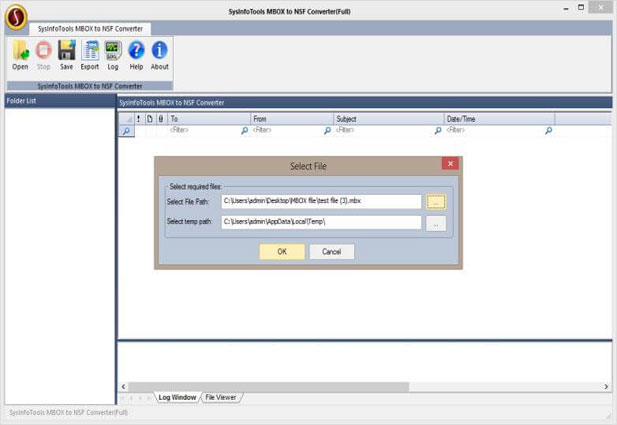Screen dimensions: 617x425
Task: Switch to the File Viewer tab
Action: tap(221, 397)
